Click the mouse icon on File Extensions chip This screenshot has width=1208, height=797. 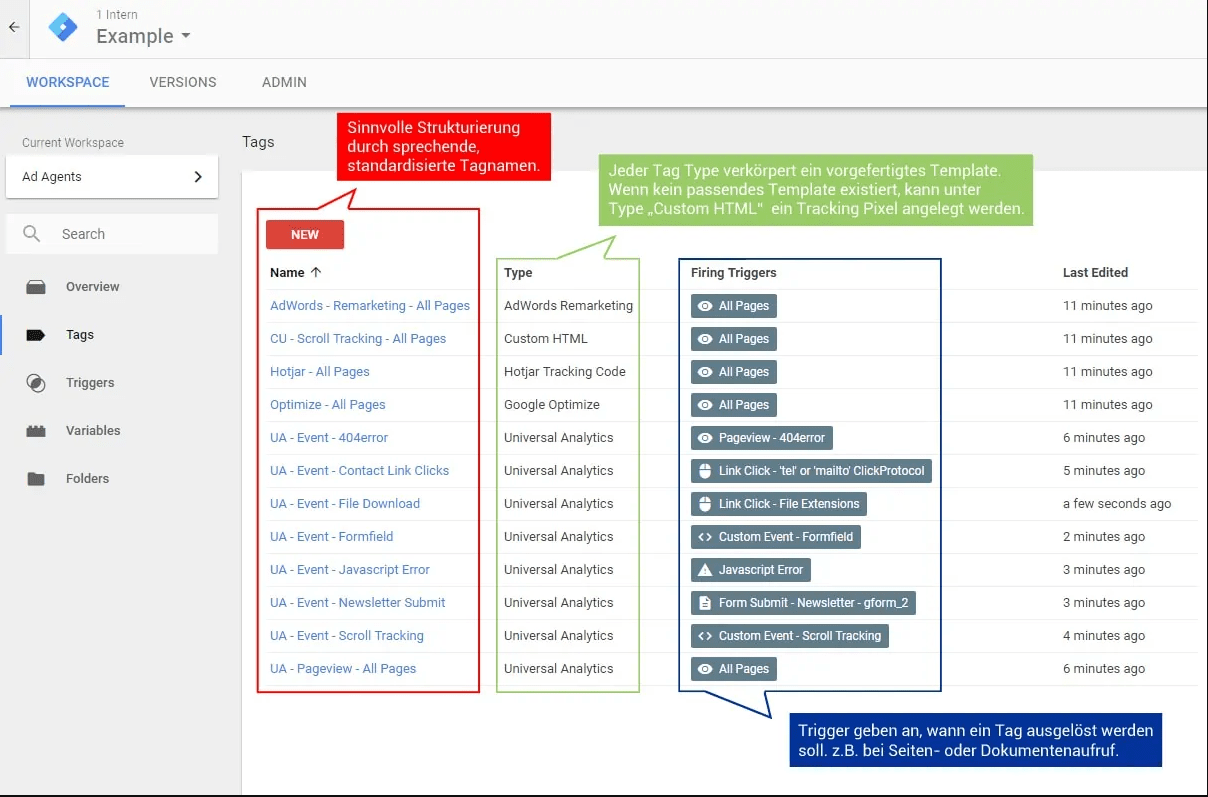pos(705,504)
